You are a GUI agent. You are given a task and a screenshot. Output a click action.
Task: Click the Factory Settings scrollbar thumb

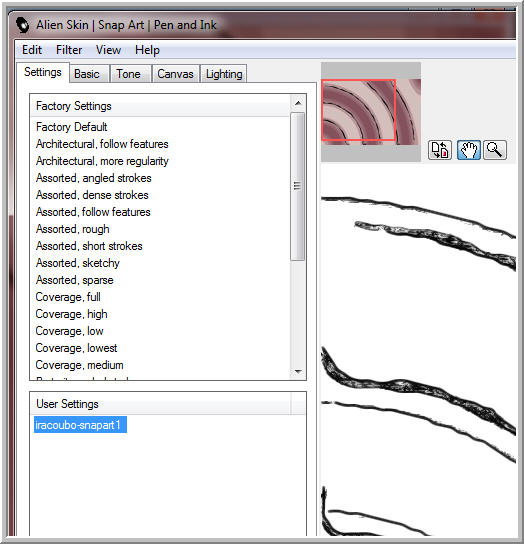pyautogui.click(x=297, y=186)
